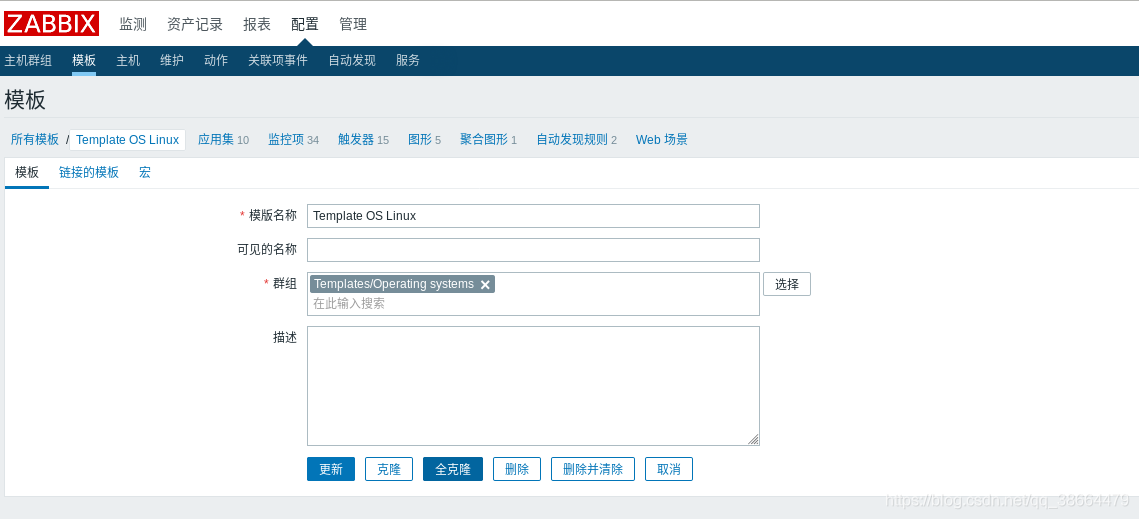Go to 动作 submenu

(216, 60)
